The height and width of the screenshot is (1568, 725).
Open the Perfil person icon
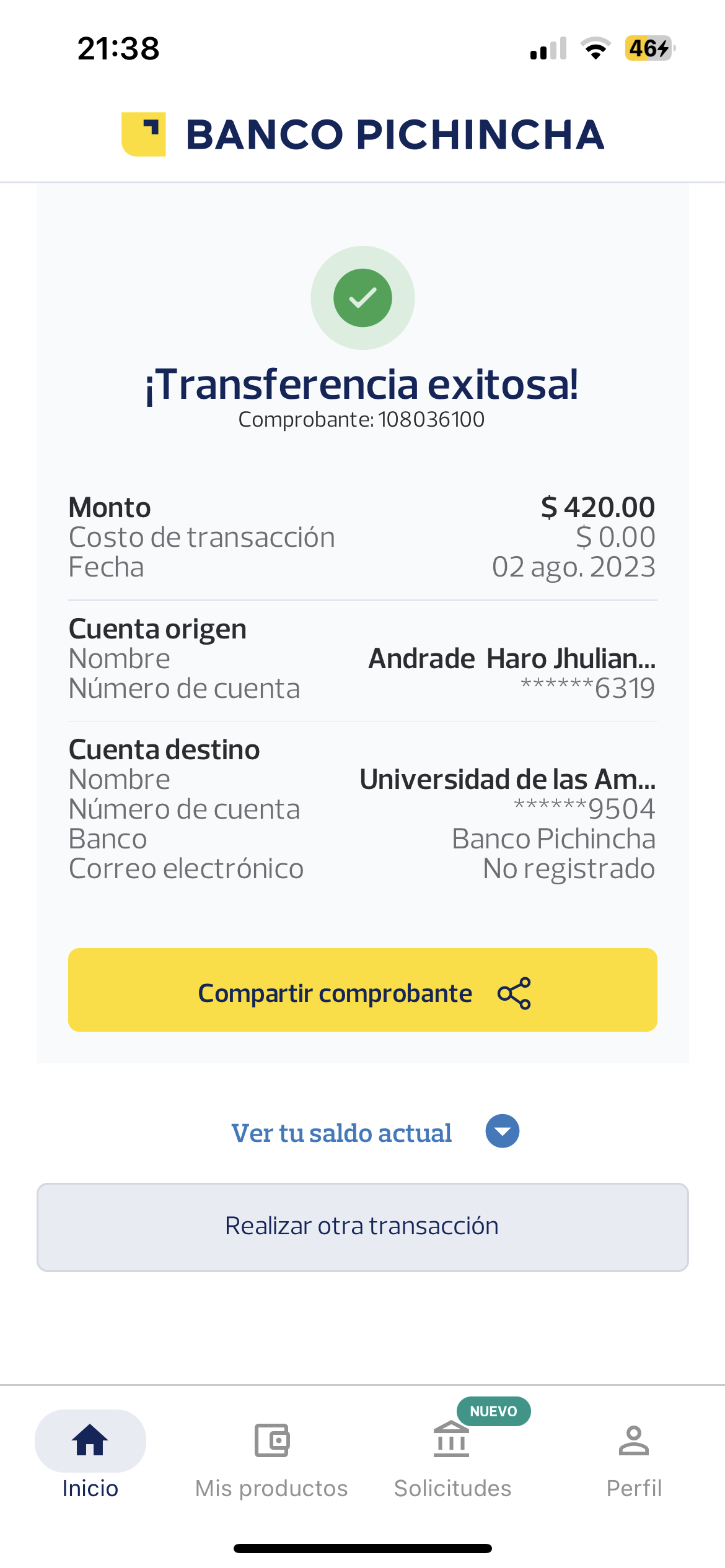tap(633, 1440)
